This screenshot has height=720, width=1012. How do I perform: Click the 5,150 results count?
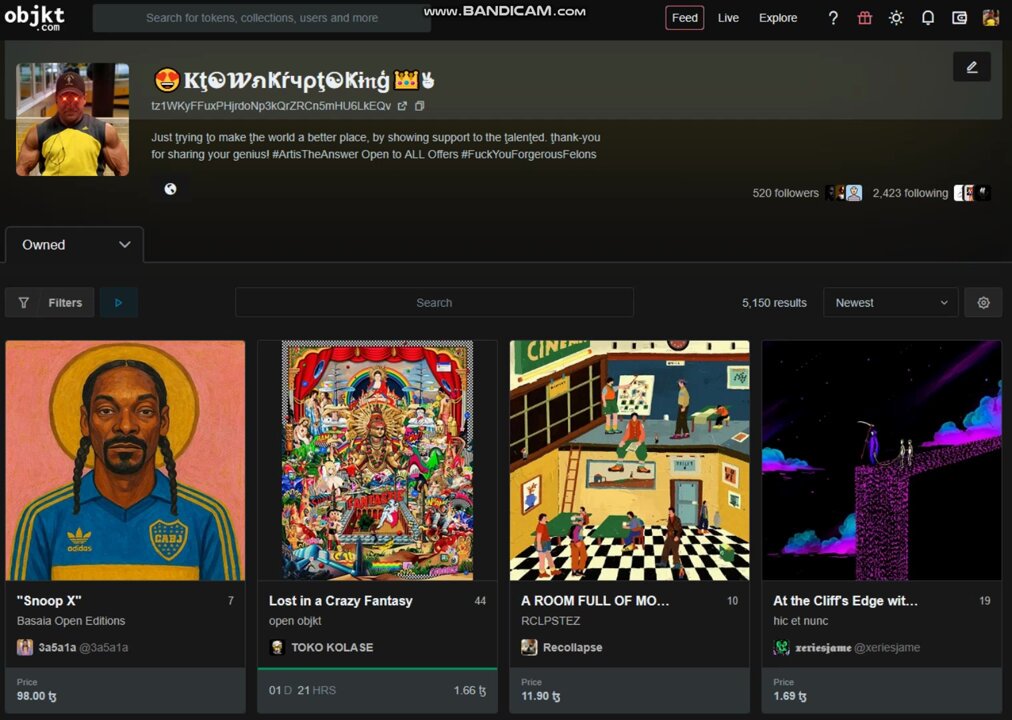tap(774, 303)
